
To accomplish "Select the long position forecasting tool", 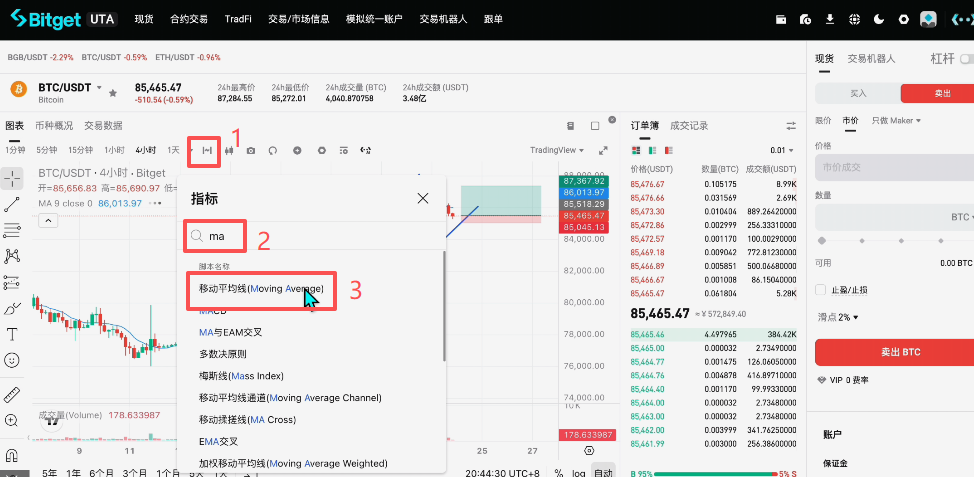I will coord(12,282).
